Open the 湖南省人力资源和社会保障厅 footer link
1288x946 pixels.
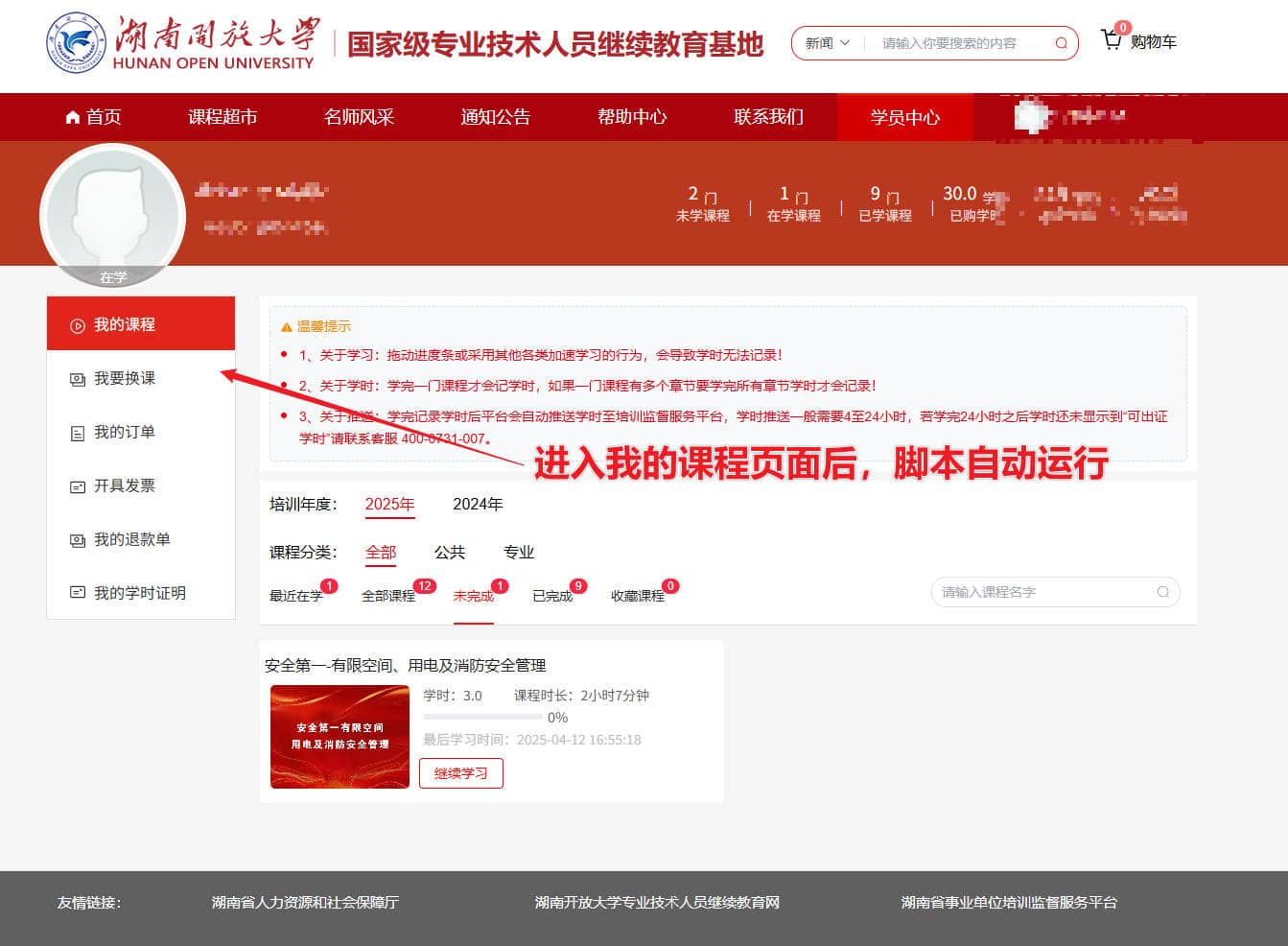point(305,902)
